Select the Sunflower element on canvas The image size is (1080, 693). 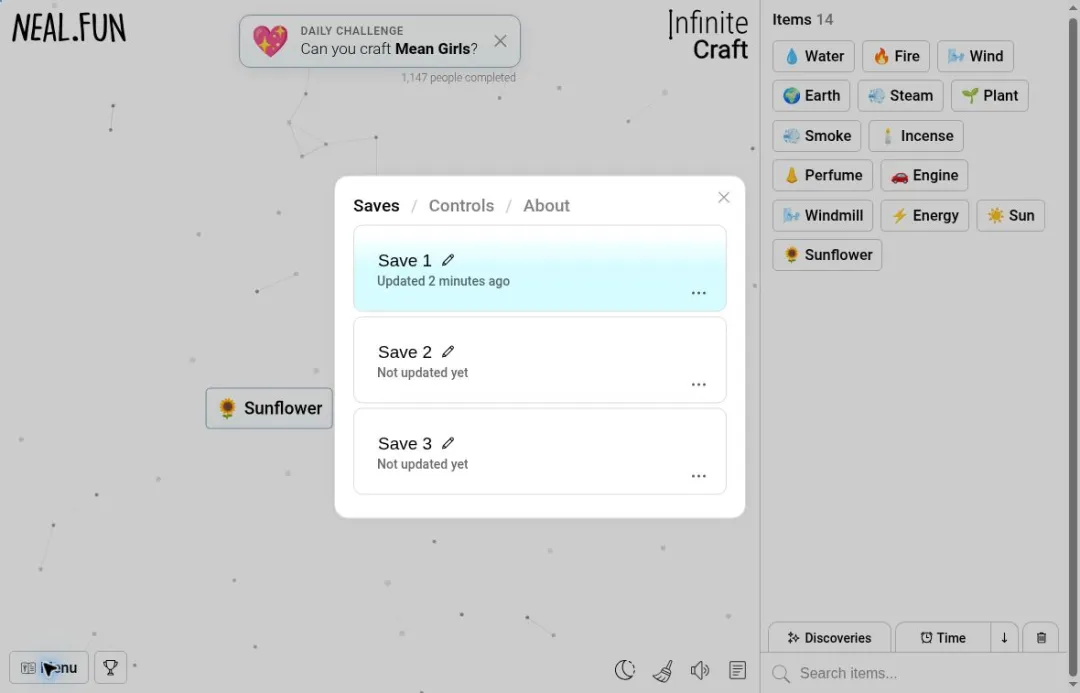point(269,408)
